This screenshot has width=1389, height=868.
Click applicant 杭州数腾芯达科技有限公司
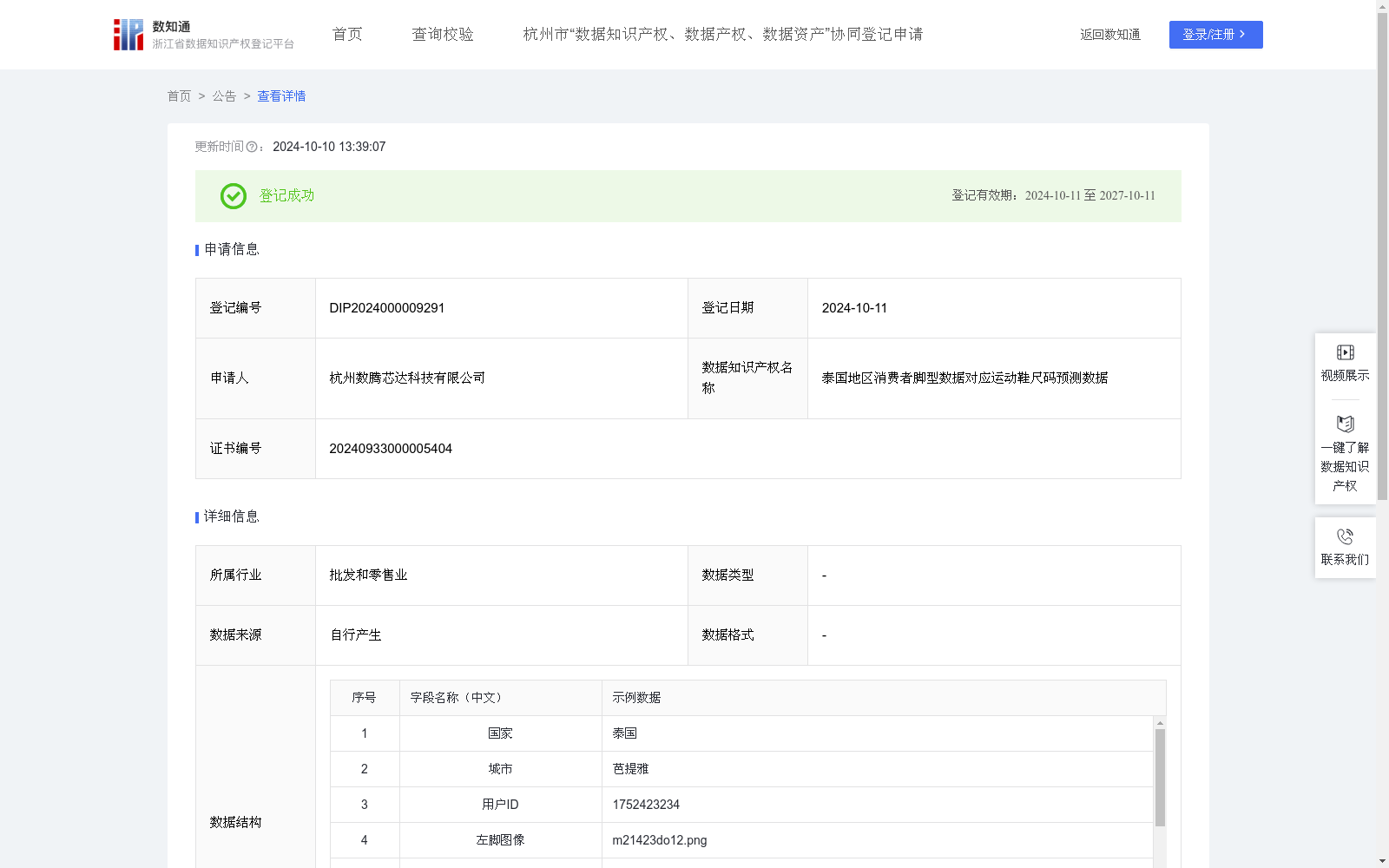pyautogui.click(x=407, y=378)
